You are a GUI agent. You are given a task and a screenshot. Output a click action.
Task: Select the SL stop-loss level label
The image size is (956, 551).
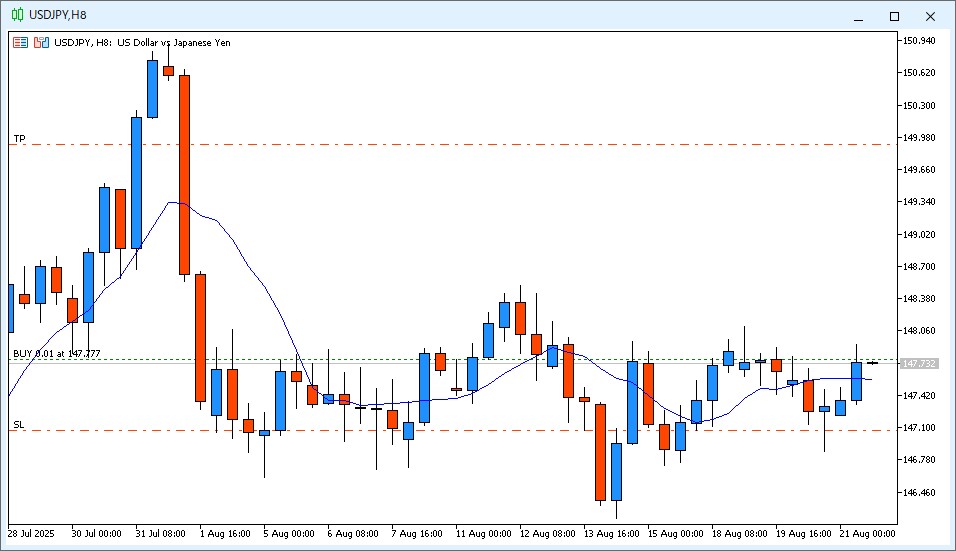20,425
